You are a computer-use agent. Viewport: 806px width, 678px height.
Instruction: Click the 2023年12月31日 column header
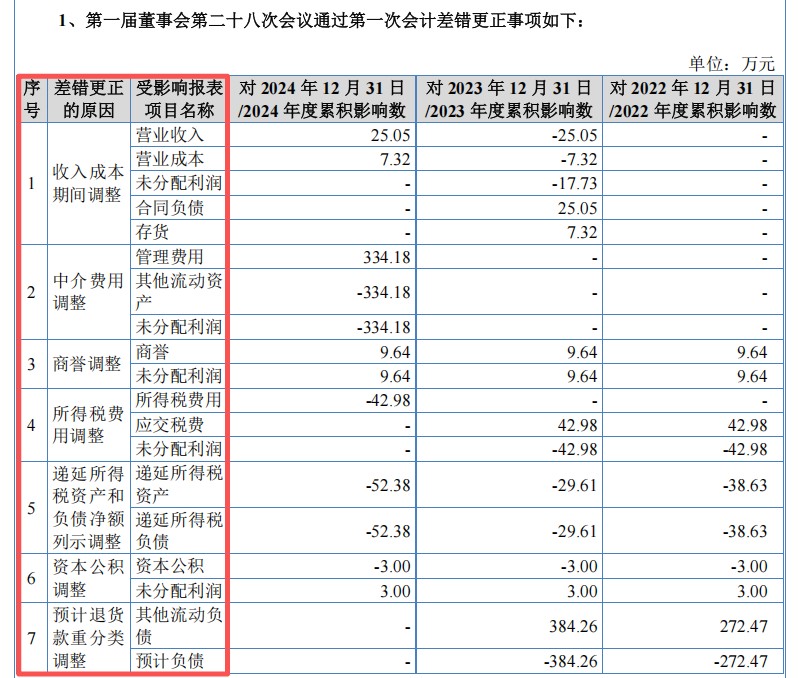point(509,98)
